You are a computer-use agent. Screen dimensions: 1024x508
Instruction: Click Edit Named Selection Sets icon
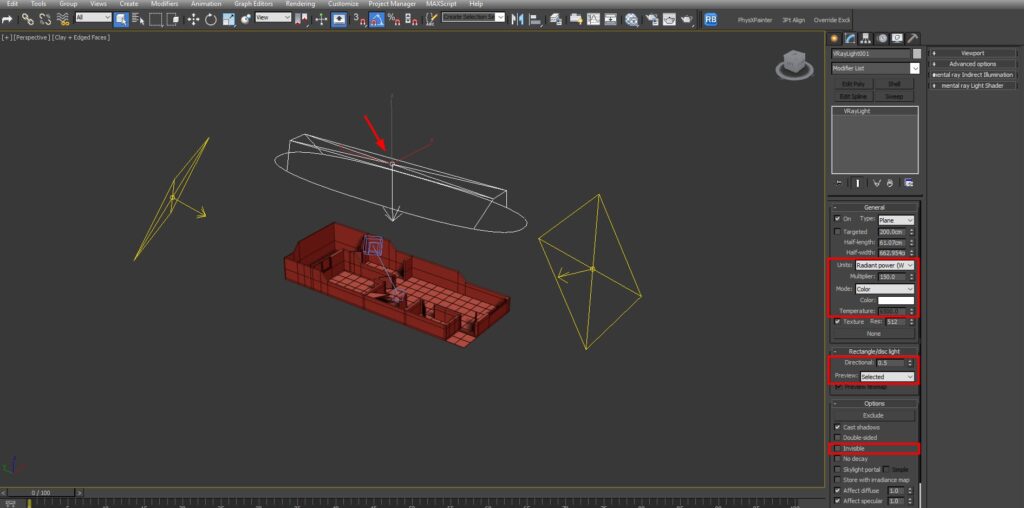tap(432, 19)
